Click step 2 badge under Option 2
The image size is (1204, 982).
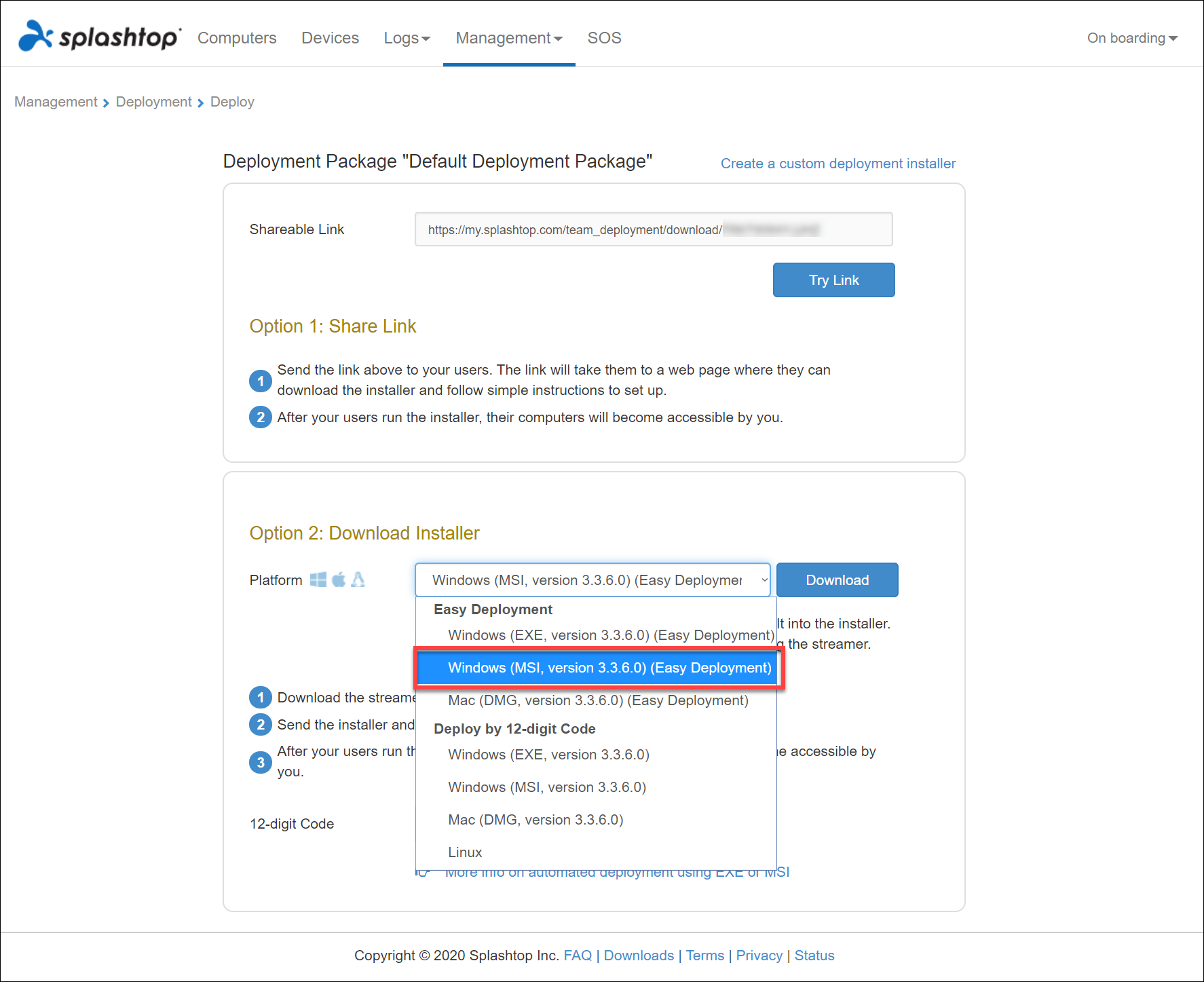[261, 724]
